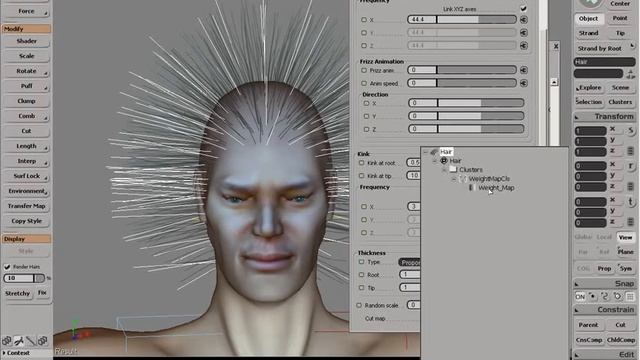Click the Transfer Map button
The height and width of the screenshot is (360, 640).
(x=26, y=206)
